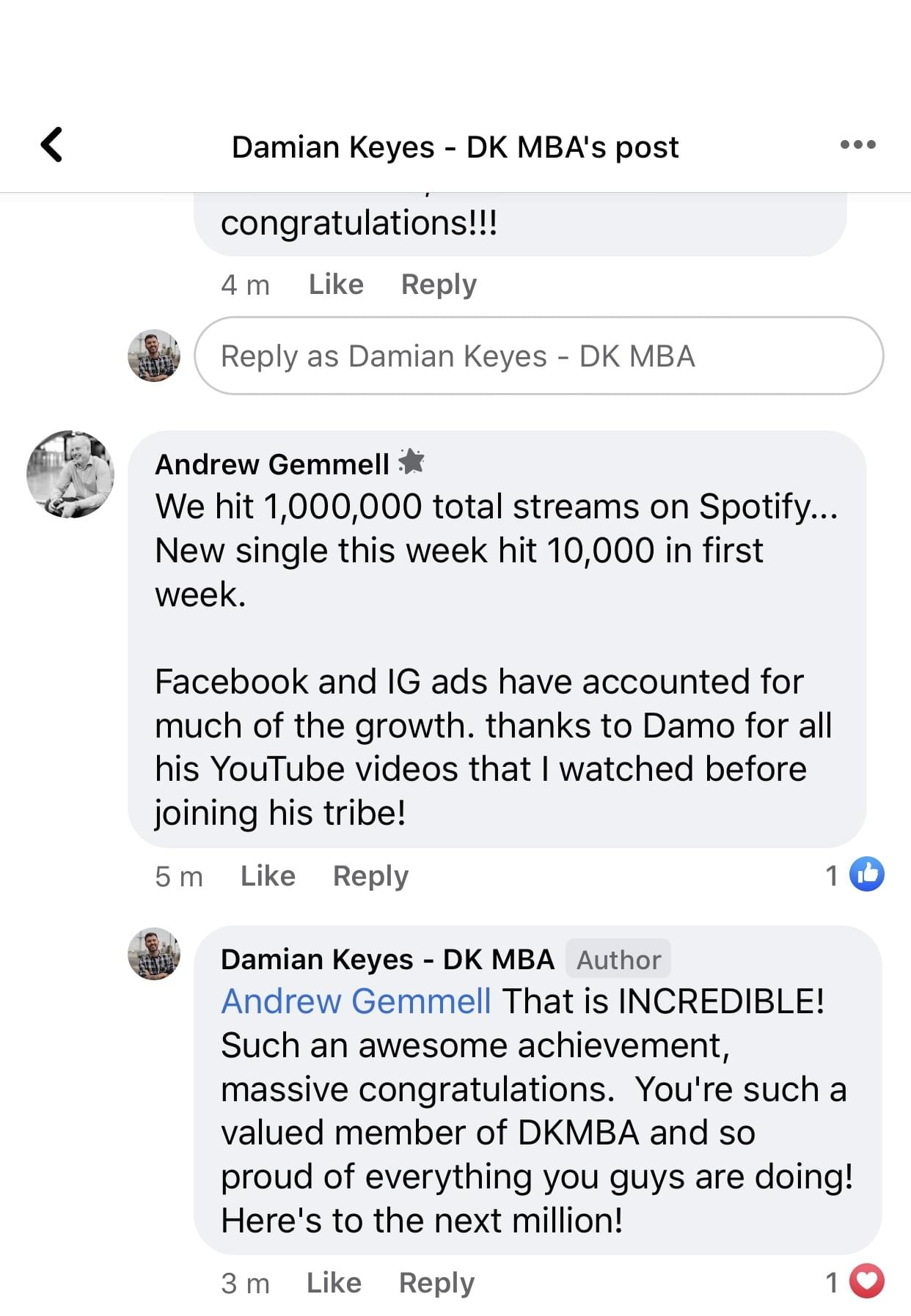Open the three-dot more options menu

[x=857, y=144]
